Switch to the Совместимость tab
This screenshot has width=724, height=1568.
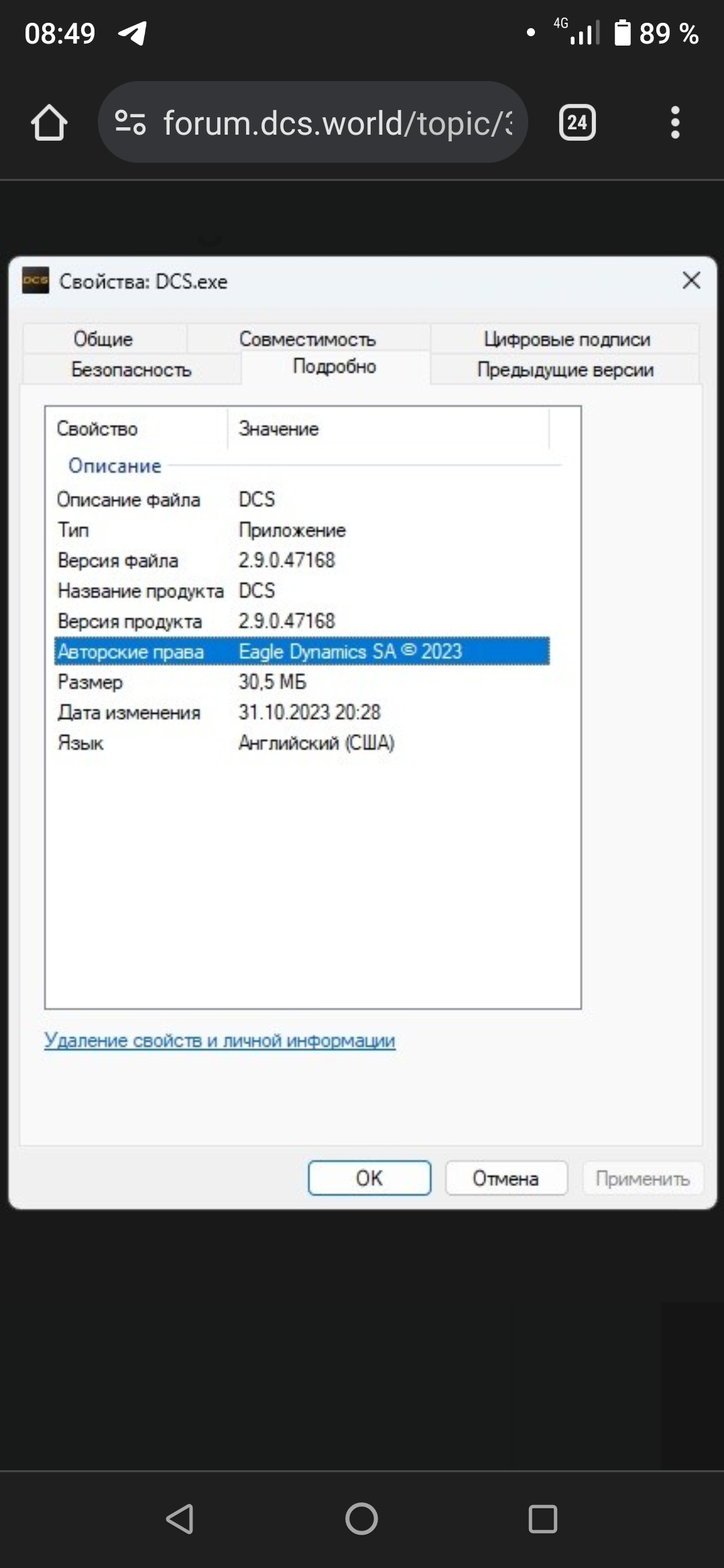click(308, 339)
